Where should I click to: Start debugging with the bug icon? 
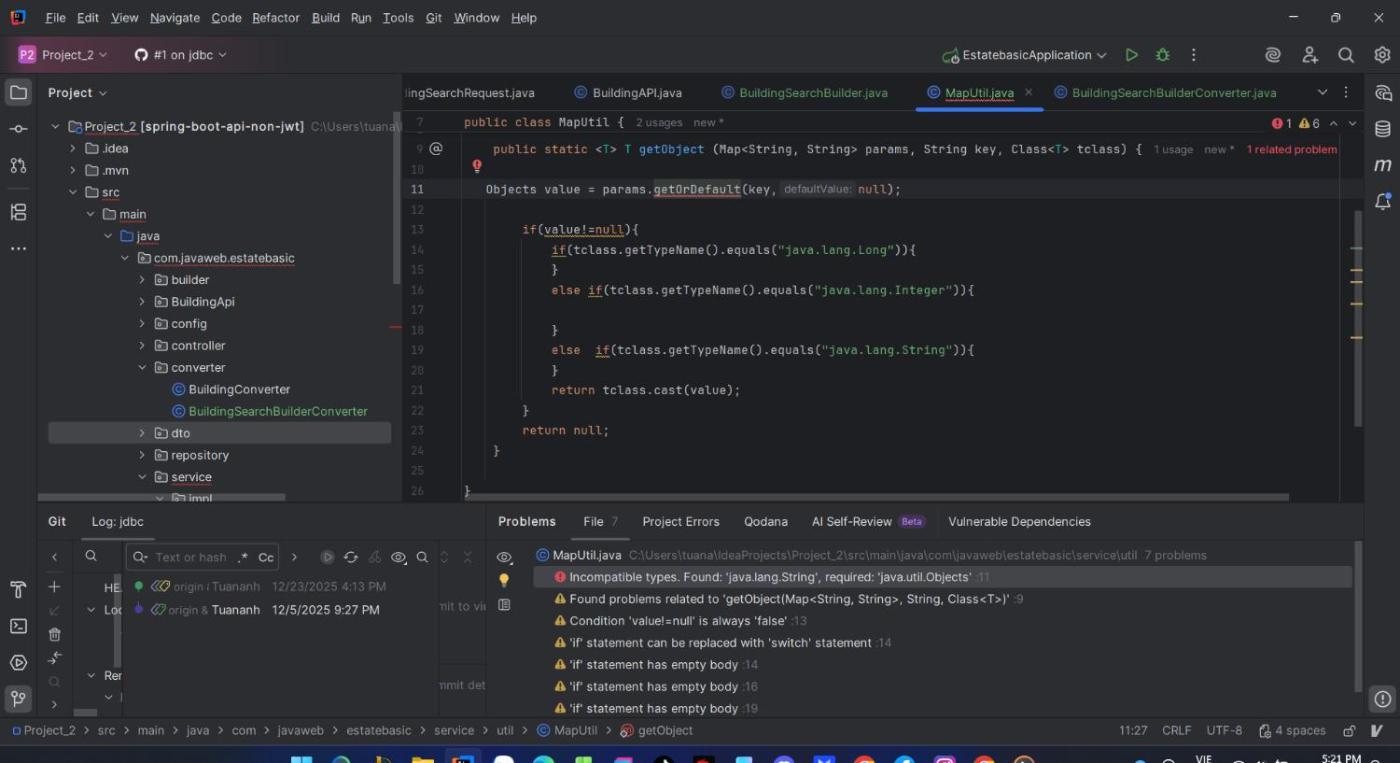pos(1162,55)
